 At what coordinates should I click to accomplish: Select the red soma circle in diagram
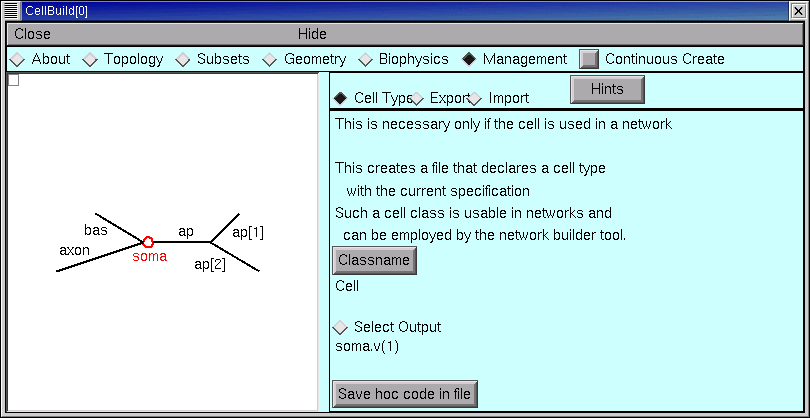[x=148, y=241]
